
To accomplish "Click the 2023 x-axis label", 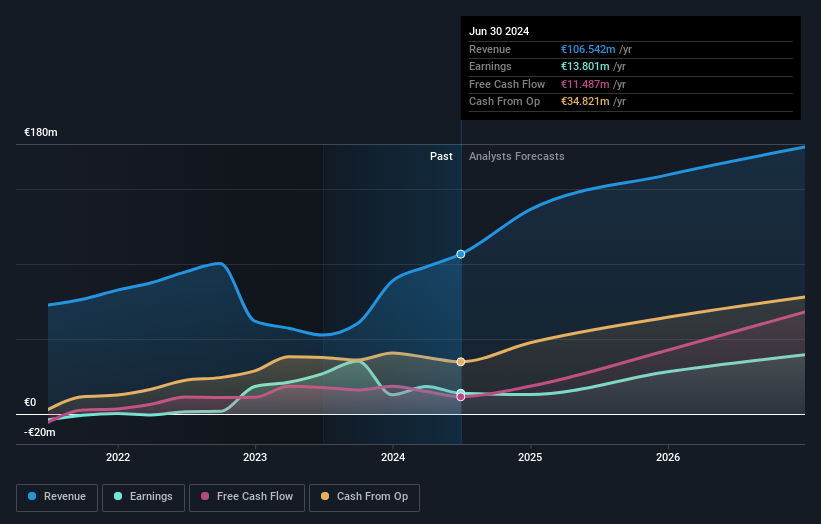I will [255, 457].
